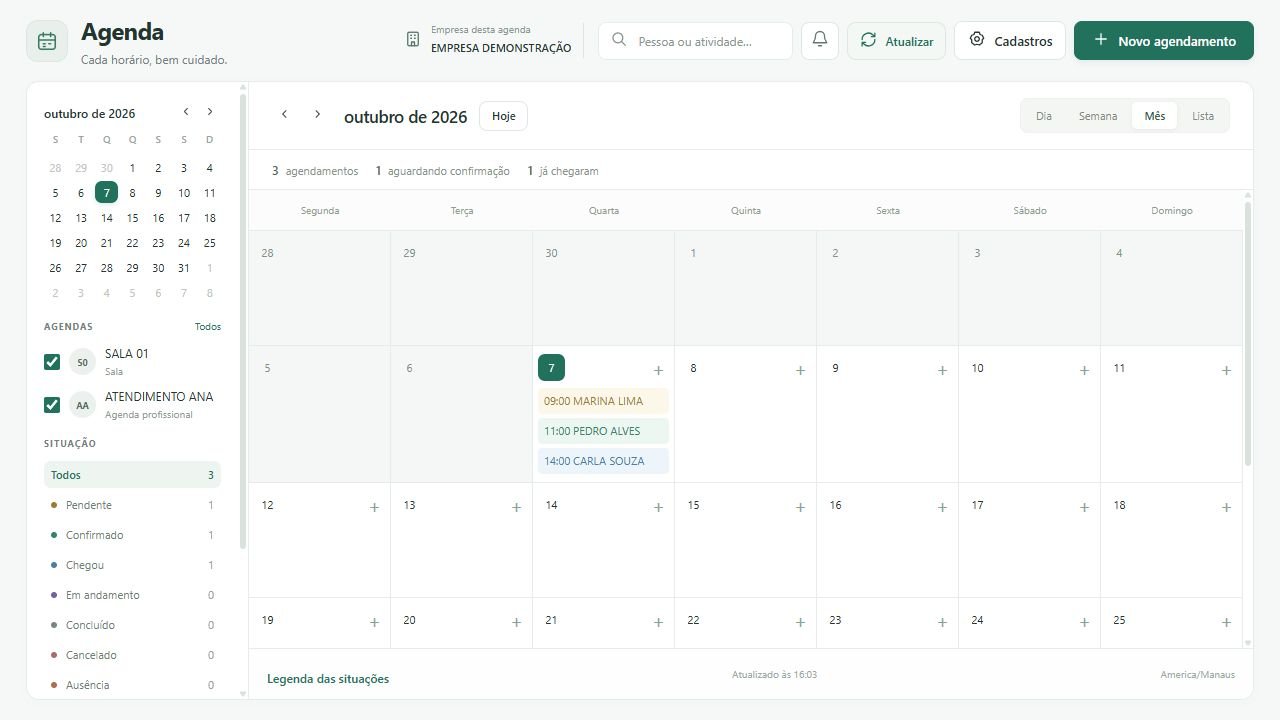This screenshot has width=1280, height=720.
Task: Click the Todos link next to Agendas
Action: coord(208,327)
